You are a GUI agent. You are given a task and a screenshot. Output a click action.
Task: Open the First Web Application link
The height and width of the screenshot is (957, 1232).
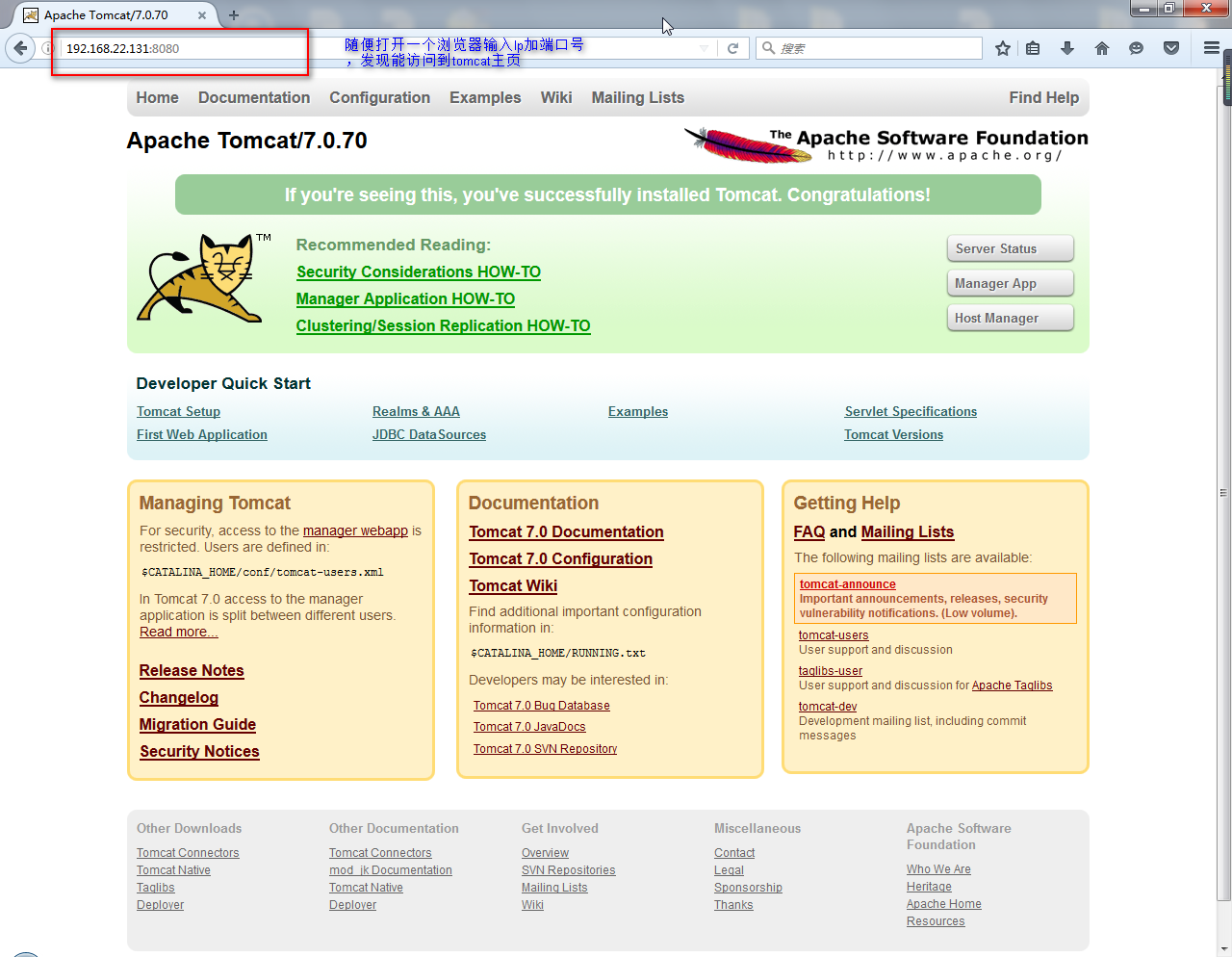[202, 435]
